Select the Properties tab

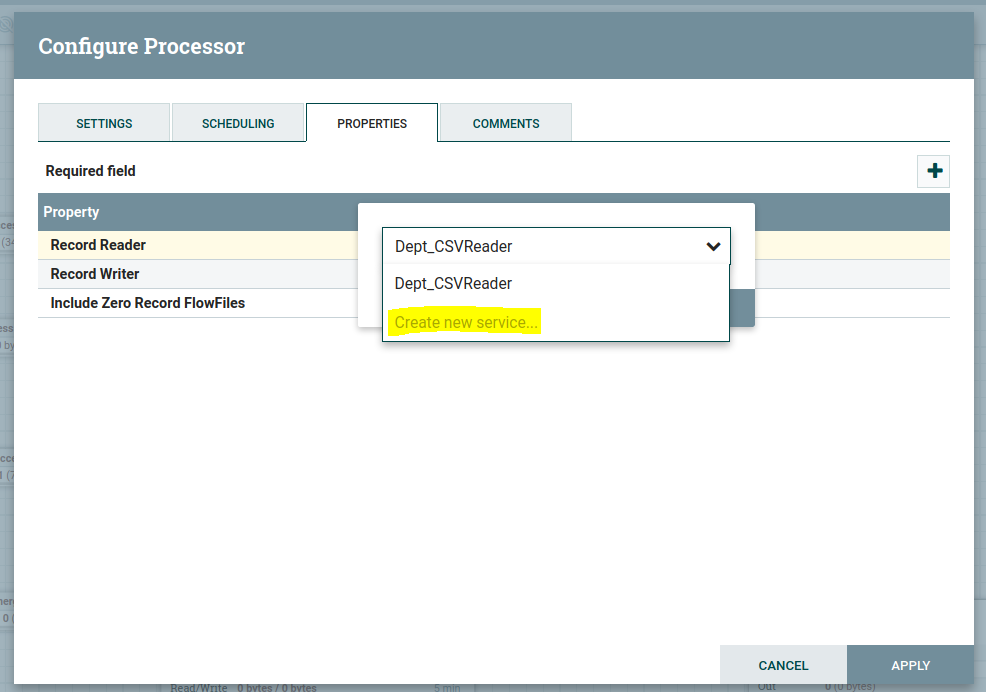coord(372,123)
